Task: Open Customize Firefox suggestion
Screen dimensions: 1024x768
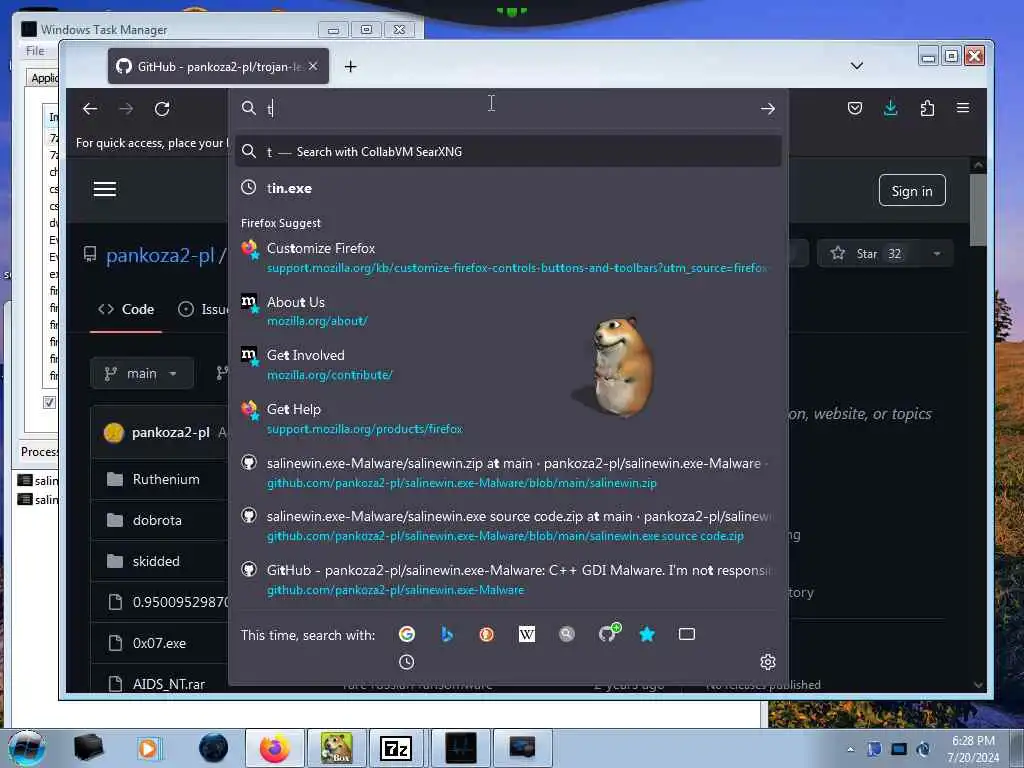Action: (x=508, y=257)
